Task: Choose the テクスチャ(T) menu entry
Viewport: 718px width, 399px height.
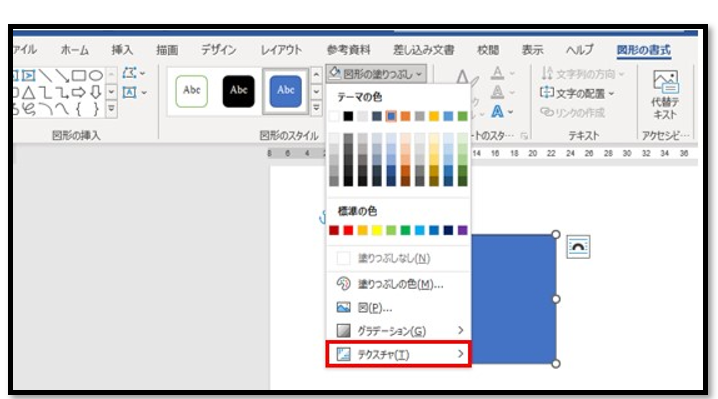Action: pos(398,354)
